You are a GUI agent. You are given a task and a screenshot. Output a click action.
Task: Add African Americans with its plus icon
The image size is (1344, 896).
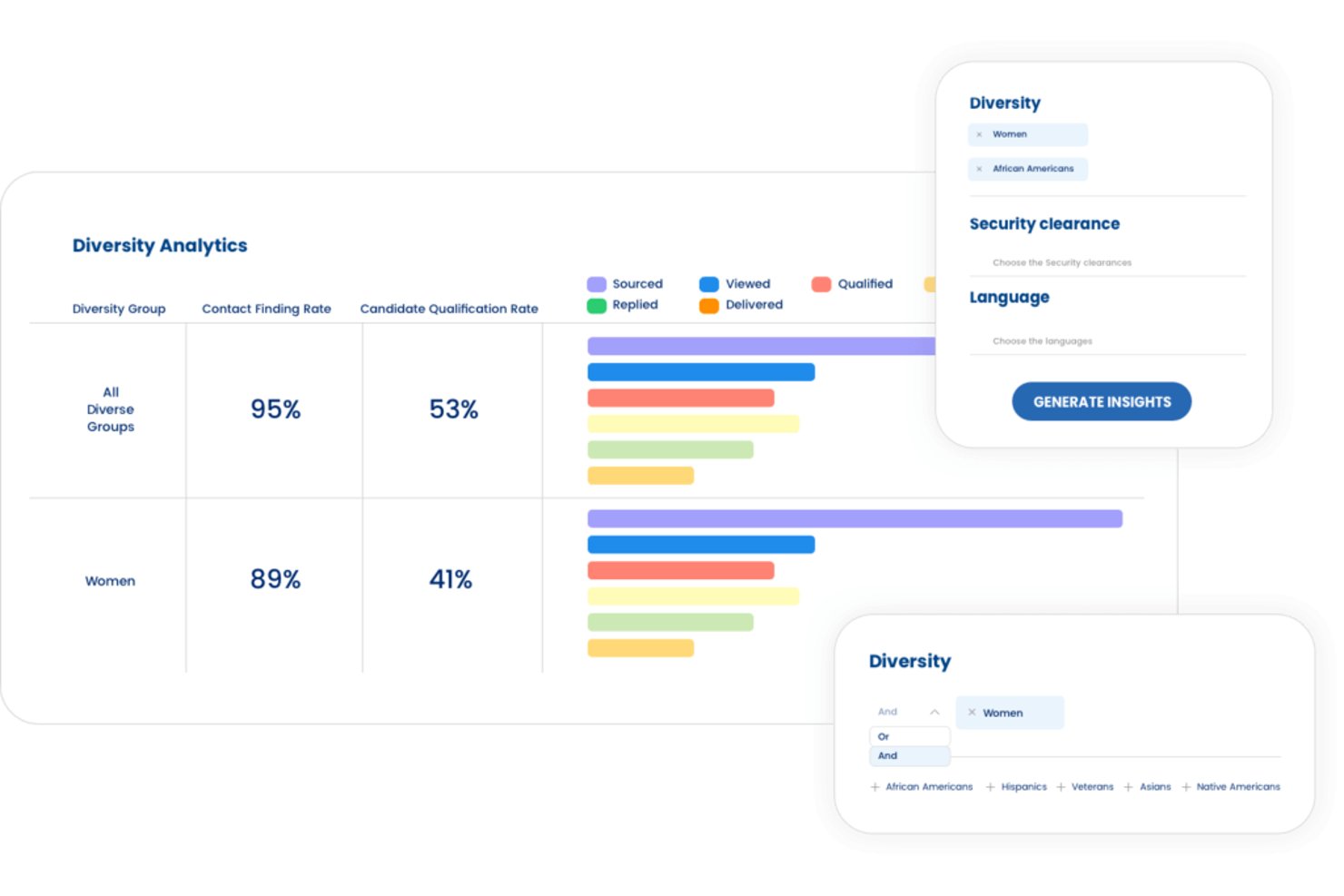click(x=875, y=787)
